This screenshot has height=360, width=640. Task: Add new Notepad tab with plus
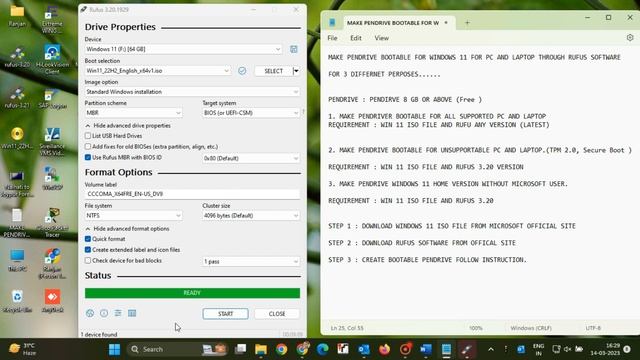pos(467,23)
